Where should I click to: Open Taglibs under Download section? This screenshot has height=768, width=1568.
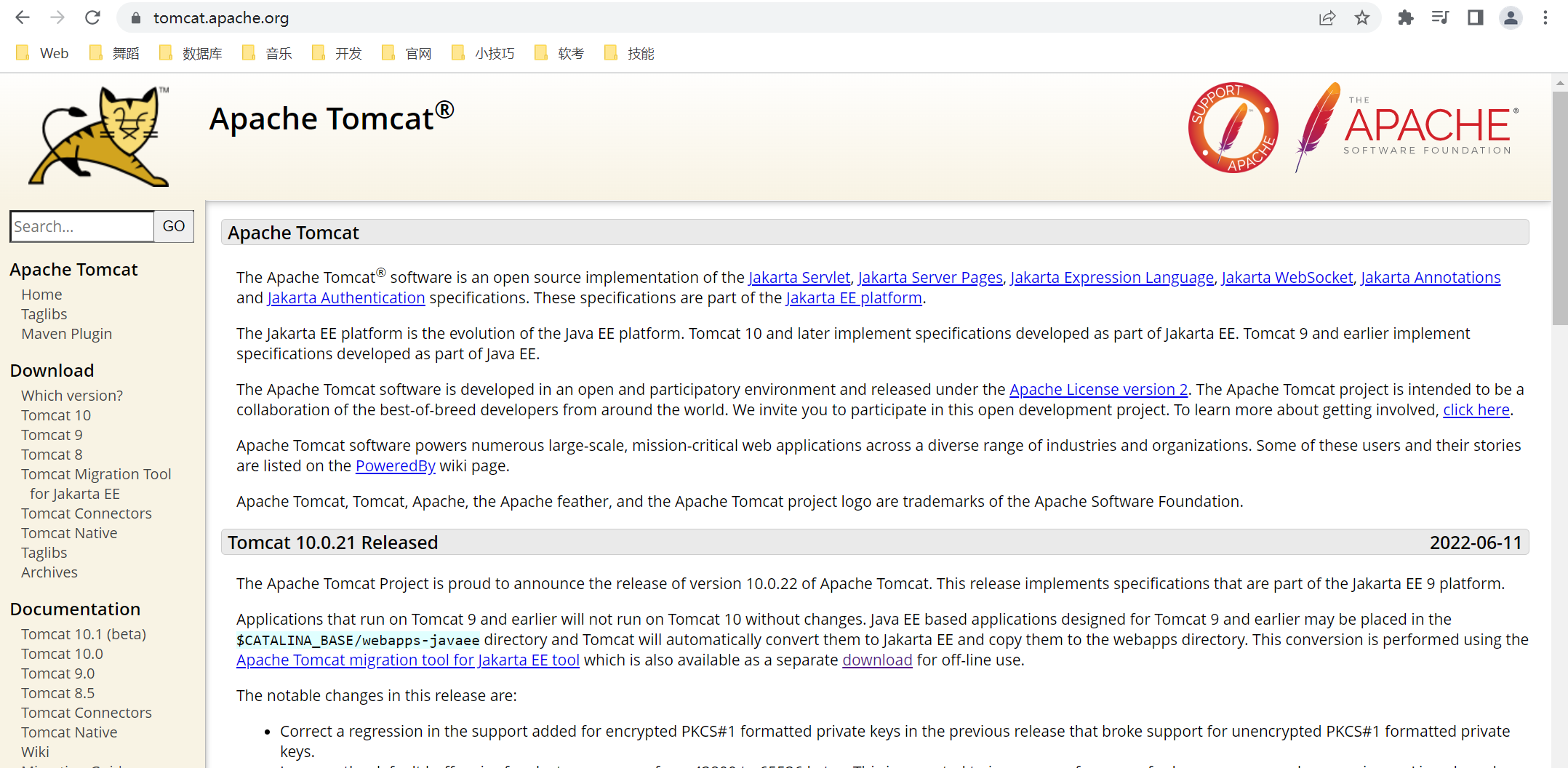tap(44, 553)
